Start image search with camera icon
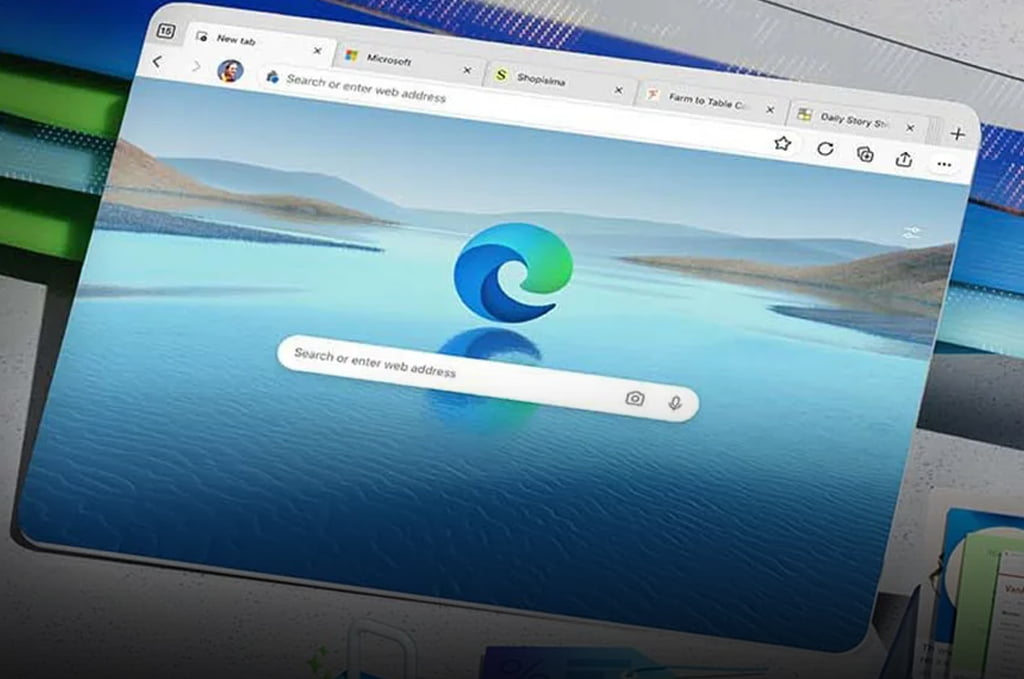Screen dimensions: 1024x679 click(634, 398)
